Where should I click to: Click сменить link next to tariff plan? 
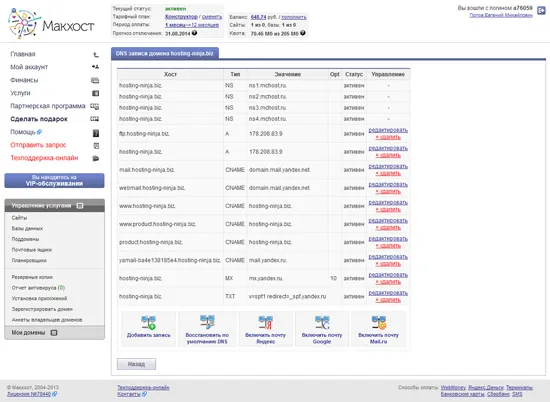pos(212,17)
